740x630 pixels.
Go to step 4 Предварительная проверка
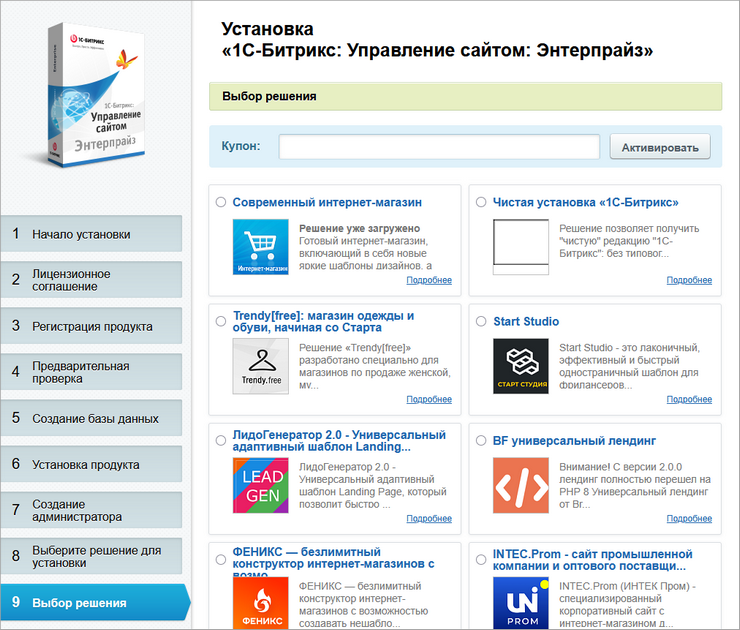[91, 372]
